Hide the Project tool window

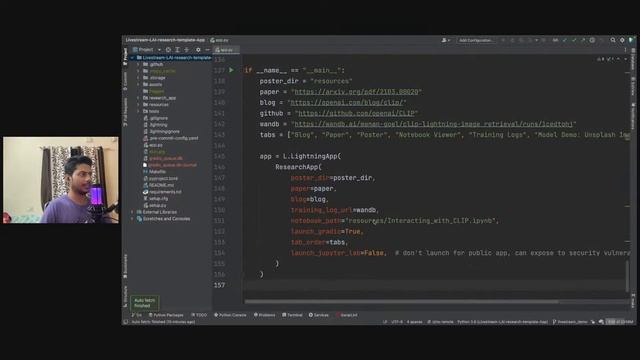[x=207, y=50]
